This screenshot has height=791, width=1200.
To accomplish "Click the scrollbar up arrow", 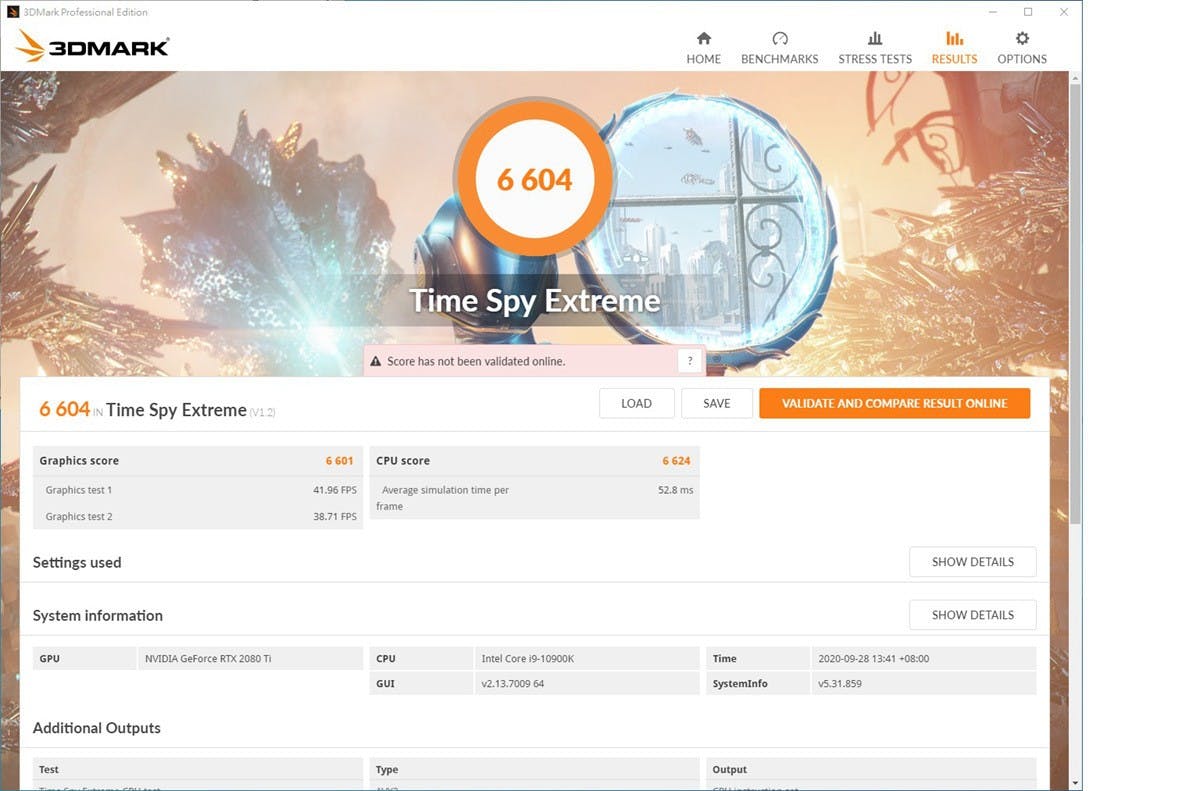I will coord(1075,77).
